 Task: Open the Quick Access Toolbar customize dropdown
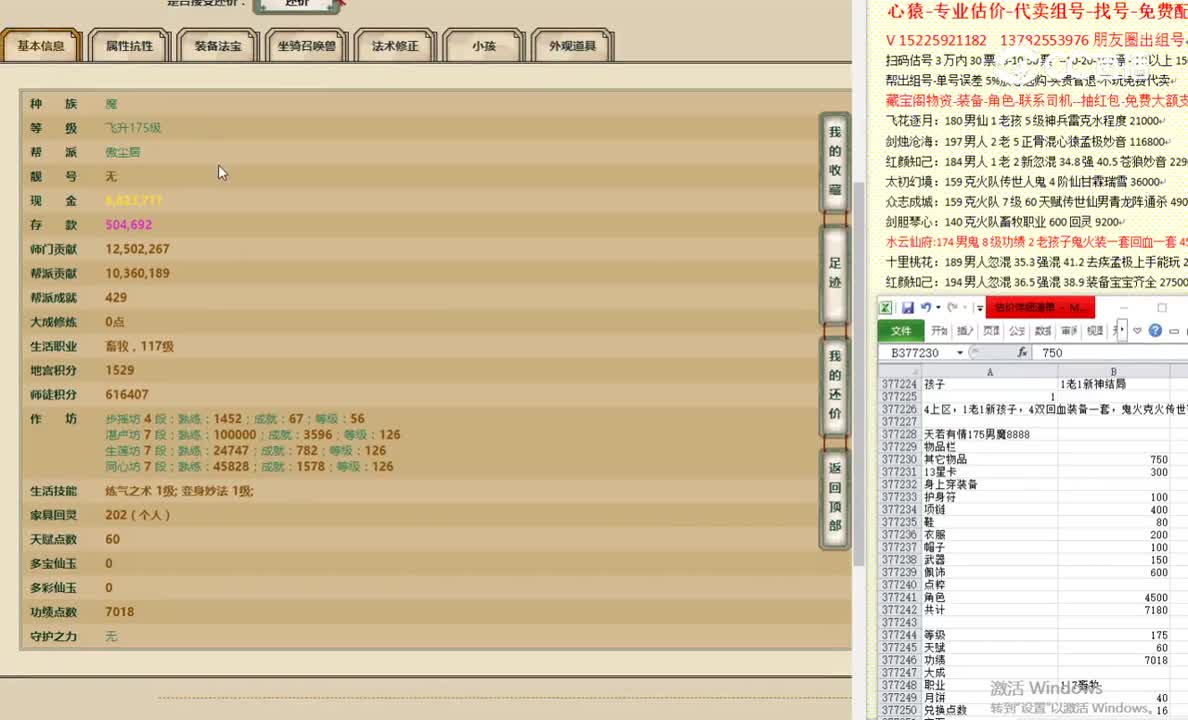979,307
